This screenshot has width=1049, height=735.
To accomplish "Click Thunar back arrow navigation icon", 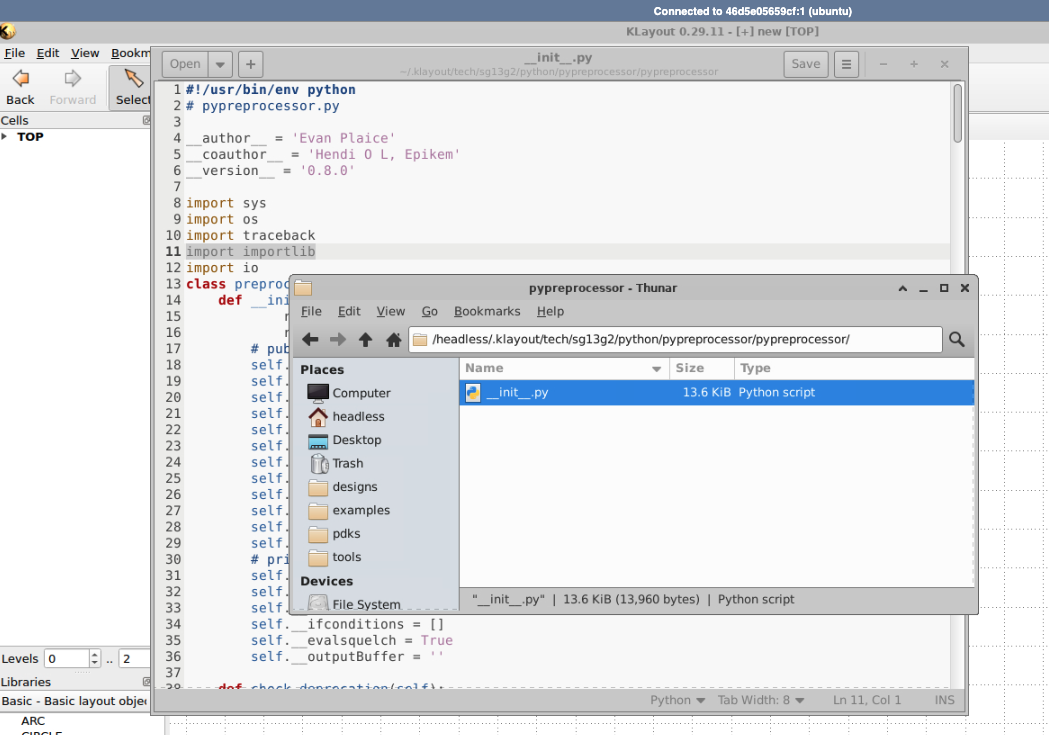I will (x=310, y=339).
